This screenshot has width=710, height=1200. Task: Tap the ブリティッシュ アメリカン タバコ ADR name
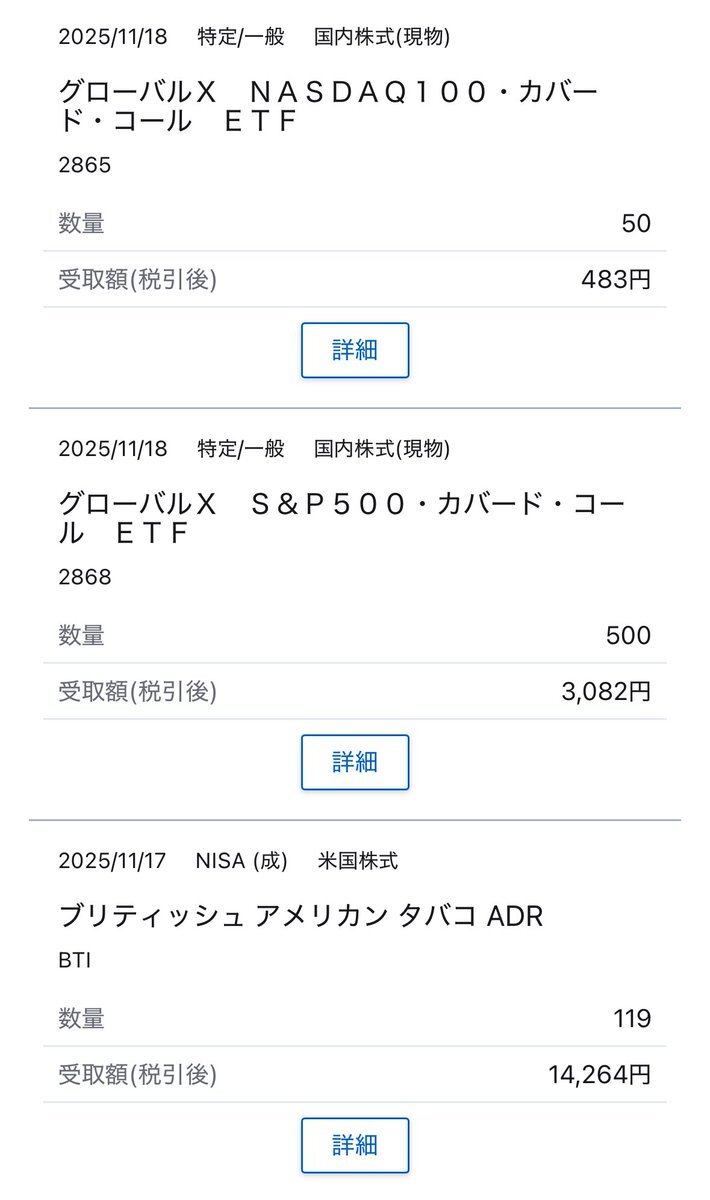(x=300, y=915)
